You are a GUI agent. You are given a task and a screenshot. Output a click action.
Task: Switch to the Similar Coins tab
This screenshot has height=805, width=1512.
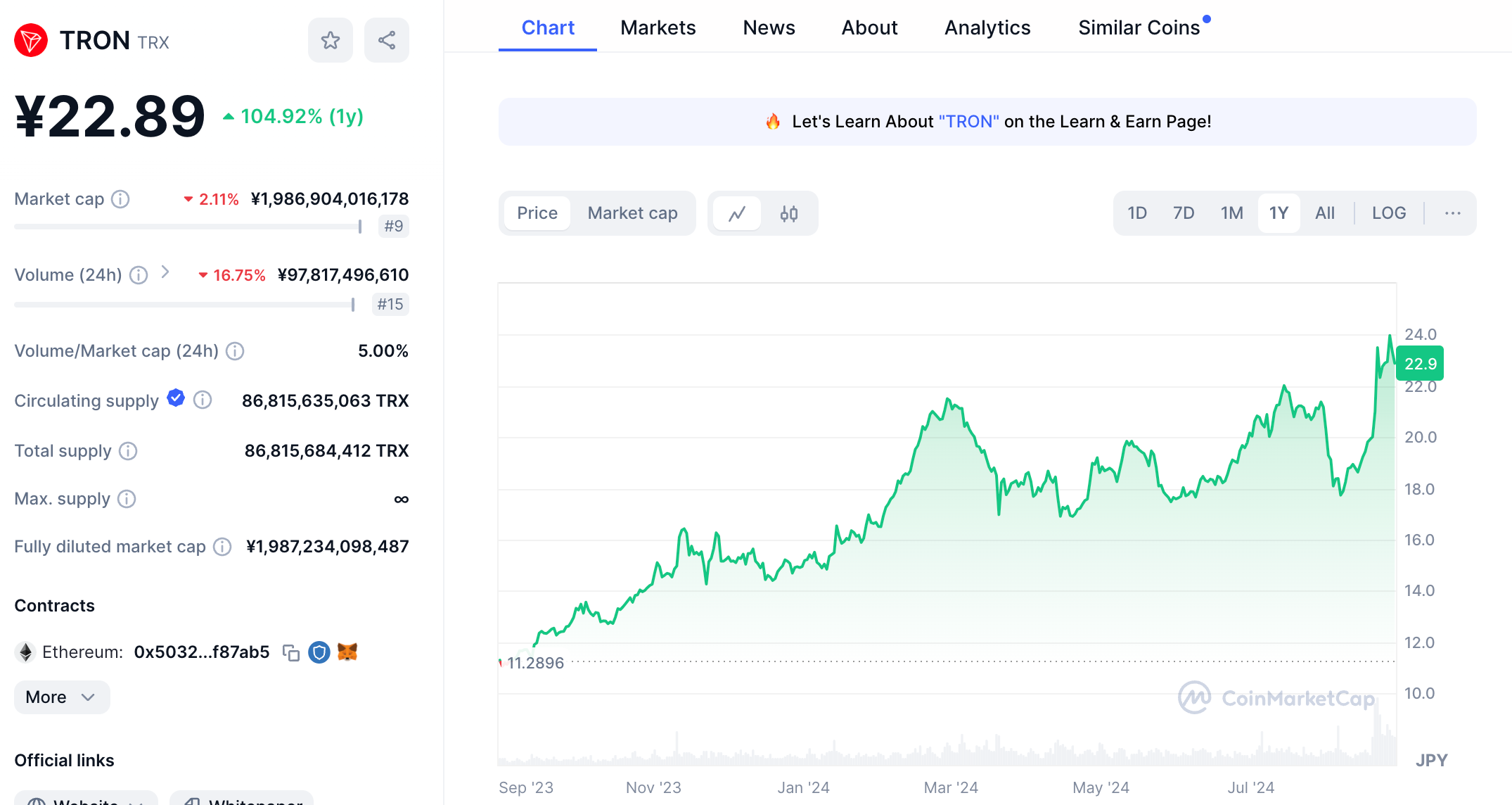click(1139, 27)
